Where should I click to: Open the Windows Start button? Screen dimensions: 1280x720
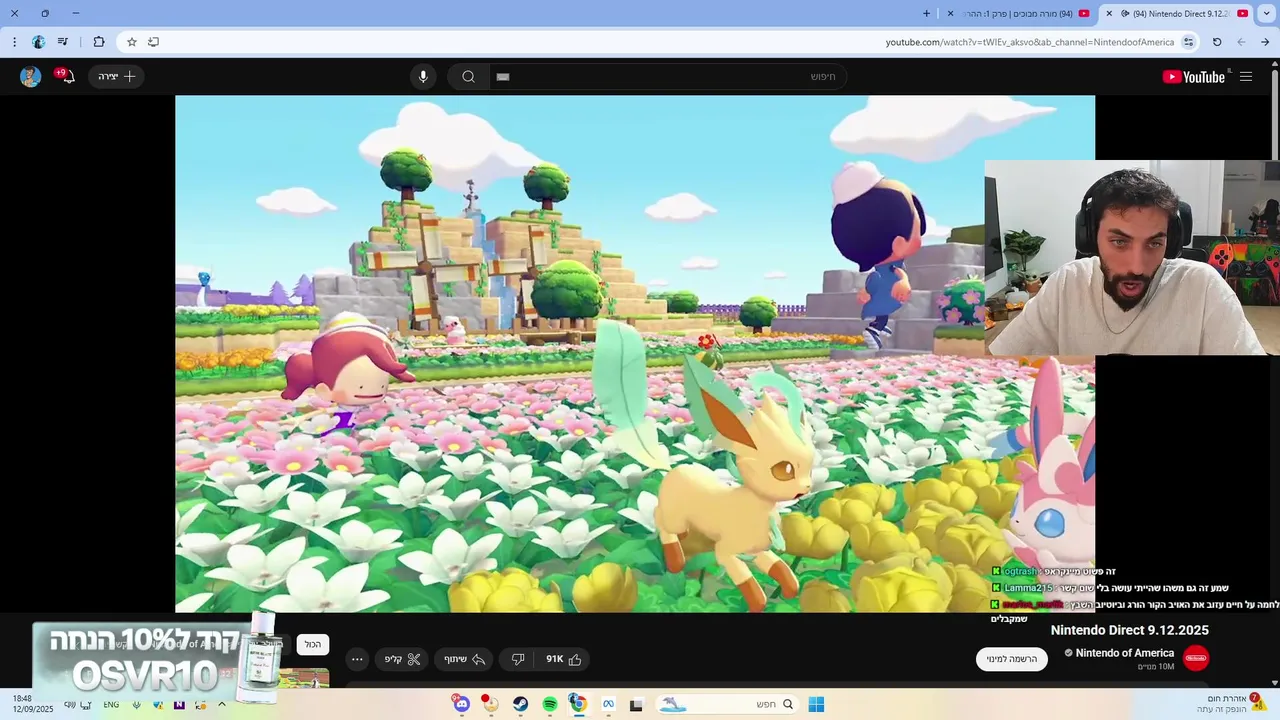816,704
